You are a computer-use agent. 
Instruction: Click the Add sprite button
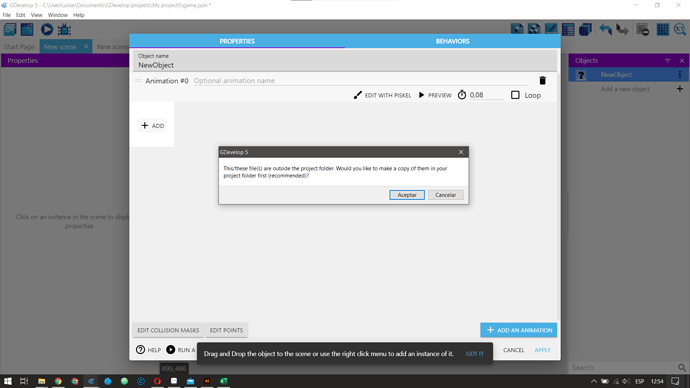point(152,126)
